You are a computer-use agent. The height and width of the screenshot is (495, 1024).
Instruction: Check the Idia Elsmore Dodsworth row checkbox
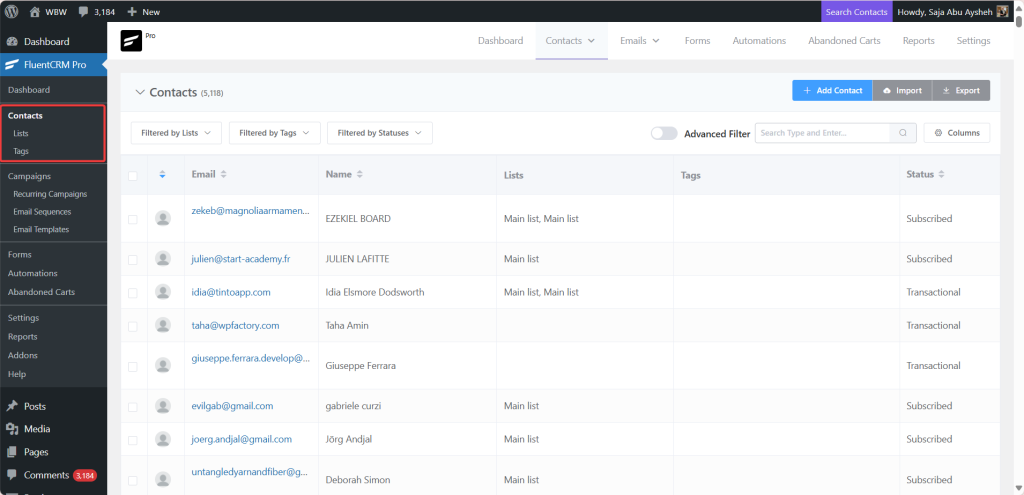coord(133,293)
